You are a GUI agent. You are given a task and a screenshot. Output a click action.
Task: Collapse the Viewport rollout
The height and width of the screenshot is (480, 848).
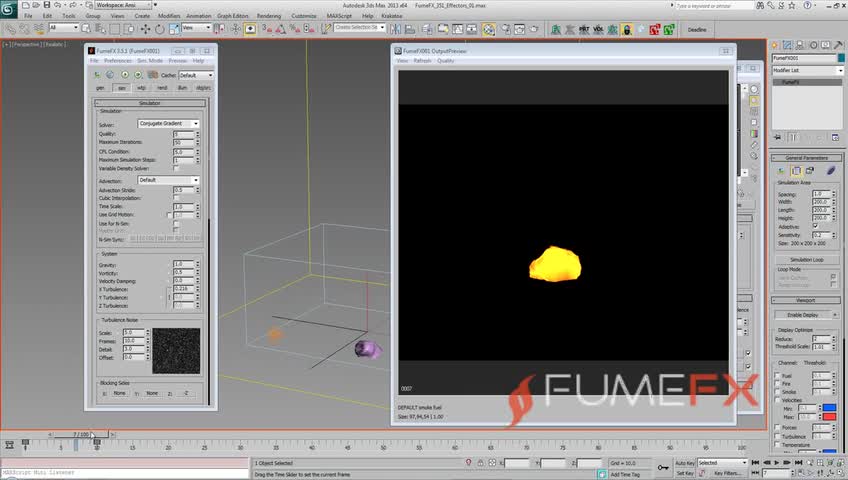pos(806,300)
